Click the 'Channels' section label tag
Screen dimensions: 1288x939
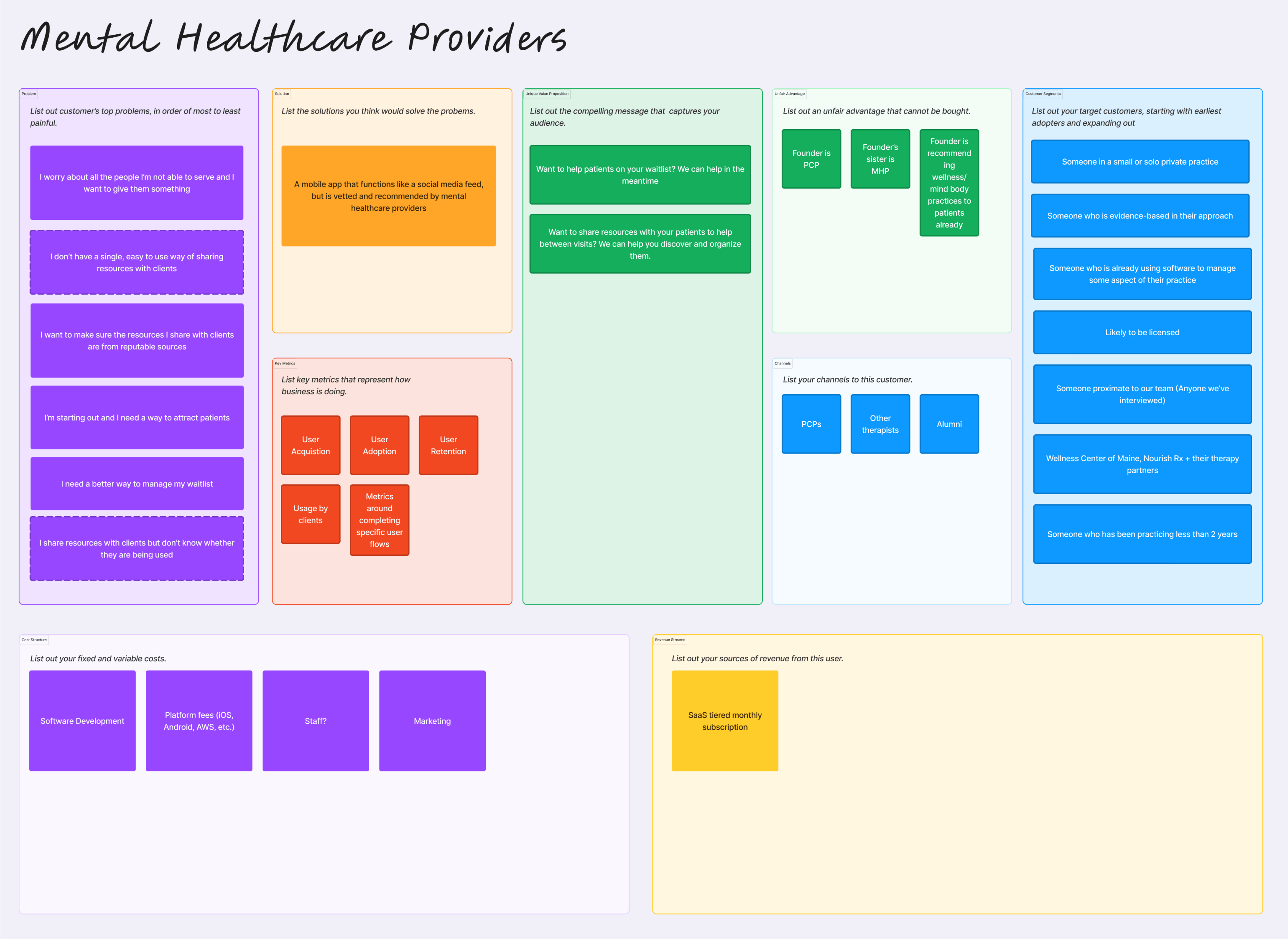tap(782, 363)
